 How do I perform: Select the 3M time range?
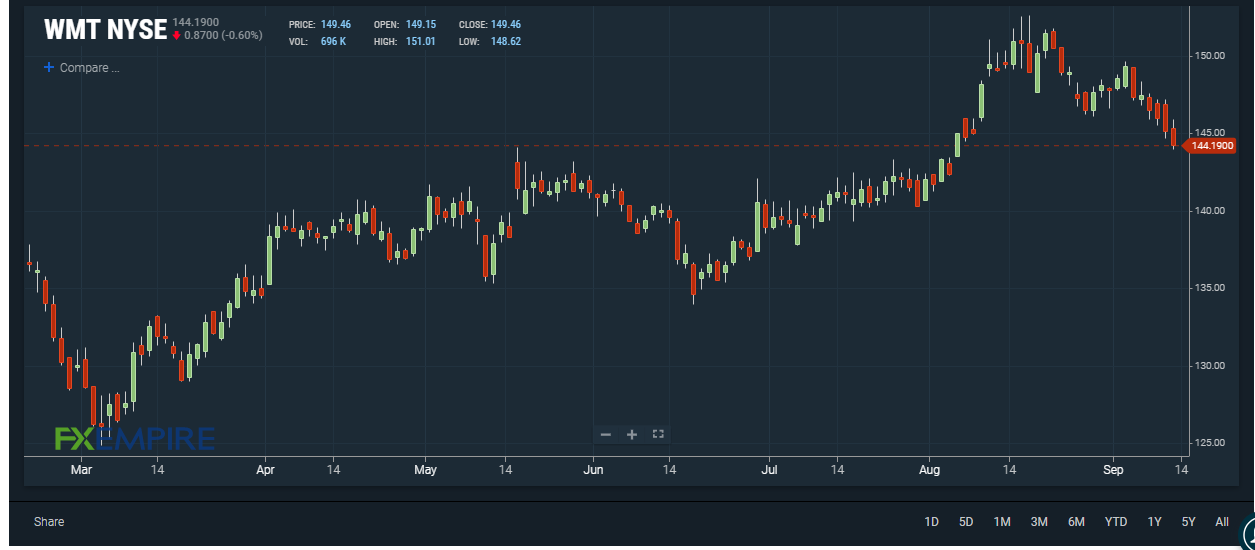(1039, 522)
